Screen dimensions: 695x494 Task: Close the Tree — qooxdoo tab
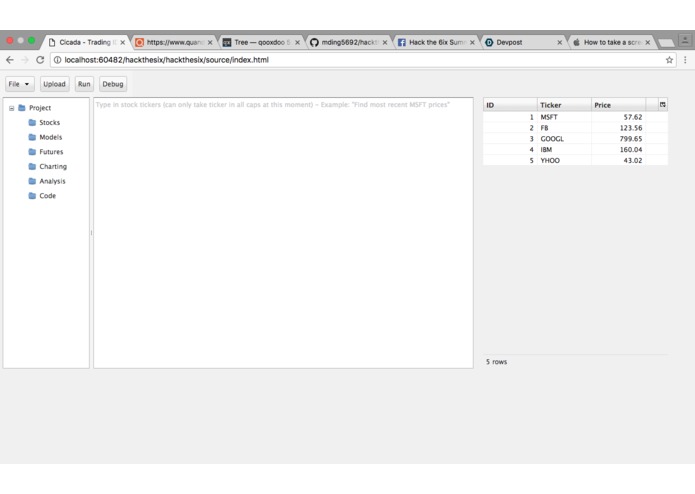[x=297, y=43]
